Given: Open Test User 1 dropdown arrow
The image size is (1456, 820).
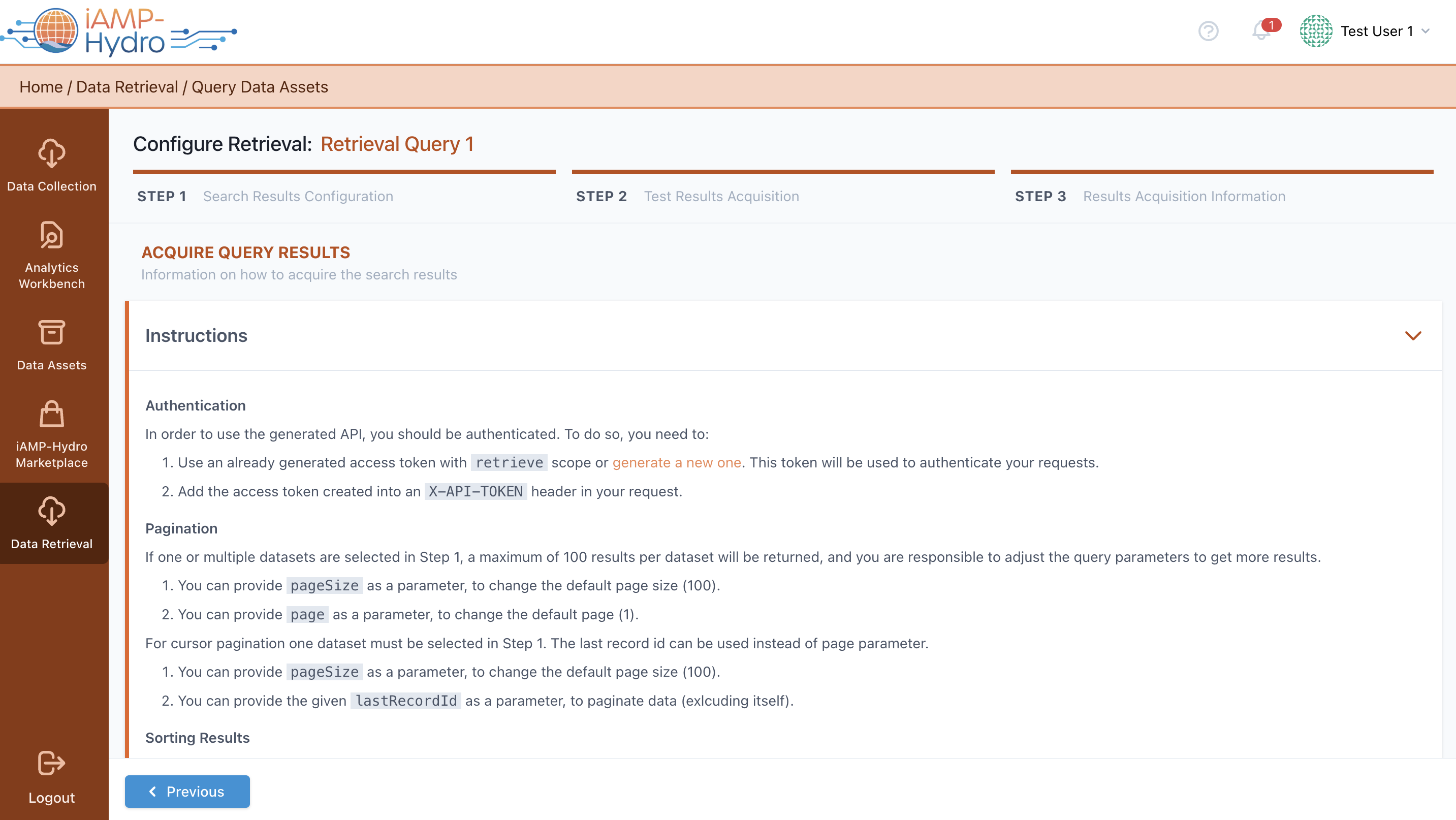Looking at the screenshot, I should pyautogui.click(x=1426, y=31).
